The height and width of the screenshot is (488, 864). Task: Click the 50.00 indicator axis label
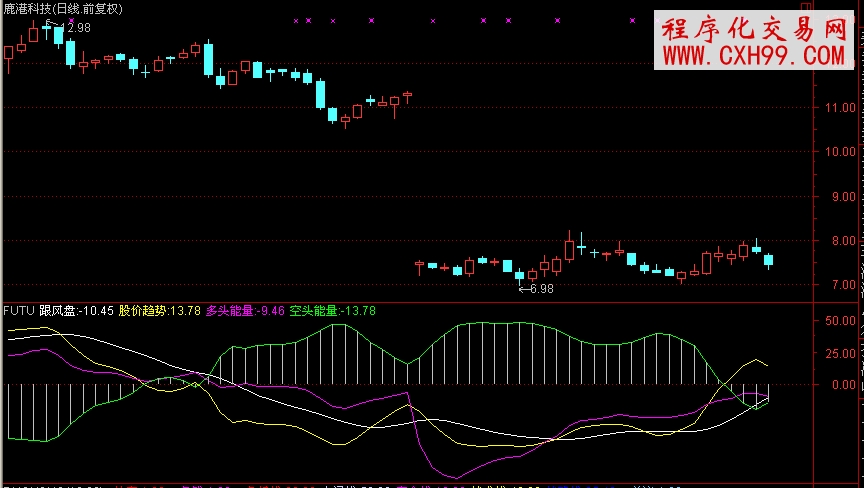[838, 322]
